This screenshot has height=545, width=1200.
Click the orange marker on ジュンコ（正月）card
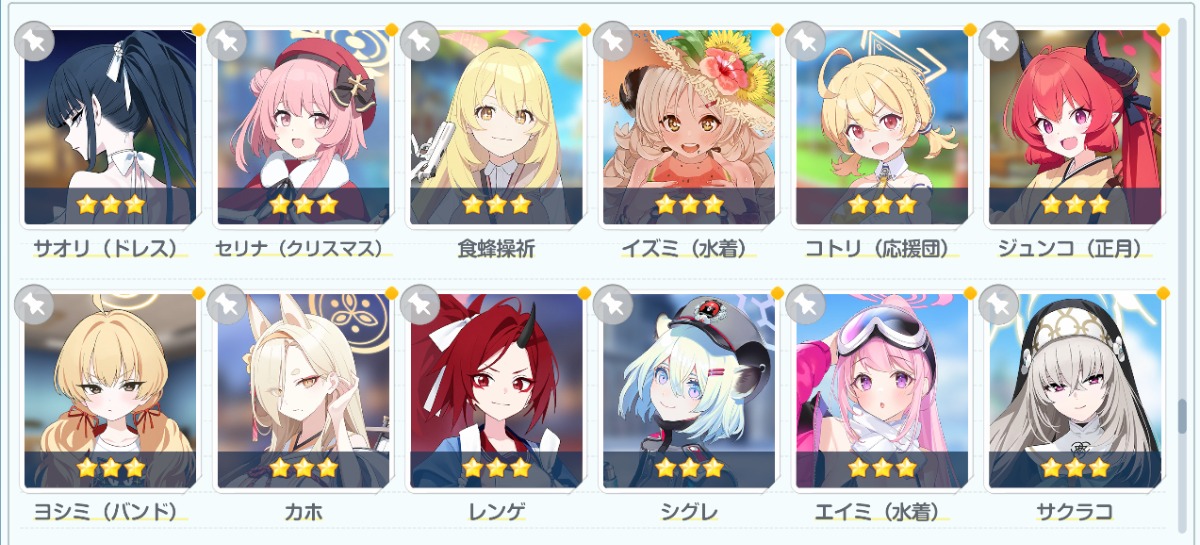point(1163,30)
